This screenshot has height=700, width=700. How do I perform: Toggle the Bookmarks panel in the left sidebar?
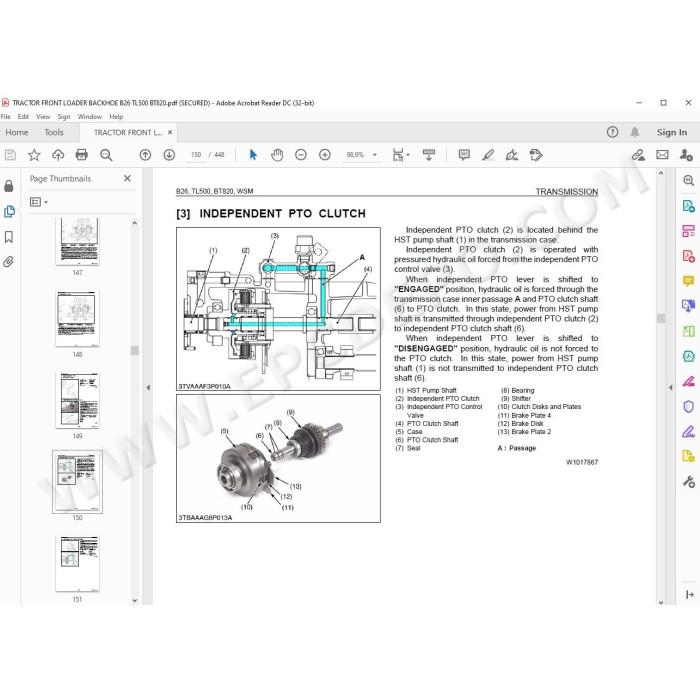pyautogui.click(x=8, y=237)
